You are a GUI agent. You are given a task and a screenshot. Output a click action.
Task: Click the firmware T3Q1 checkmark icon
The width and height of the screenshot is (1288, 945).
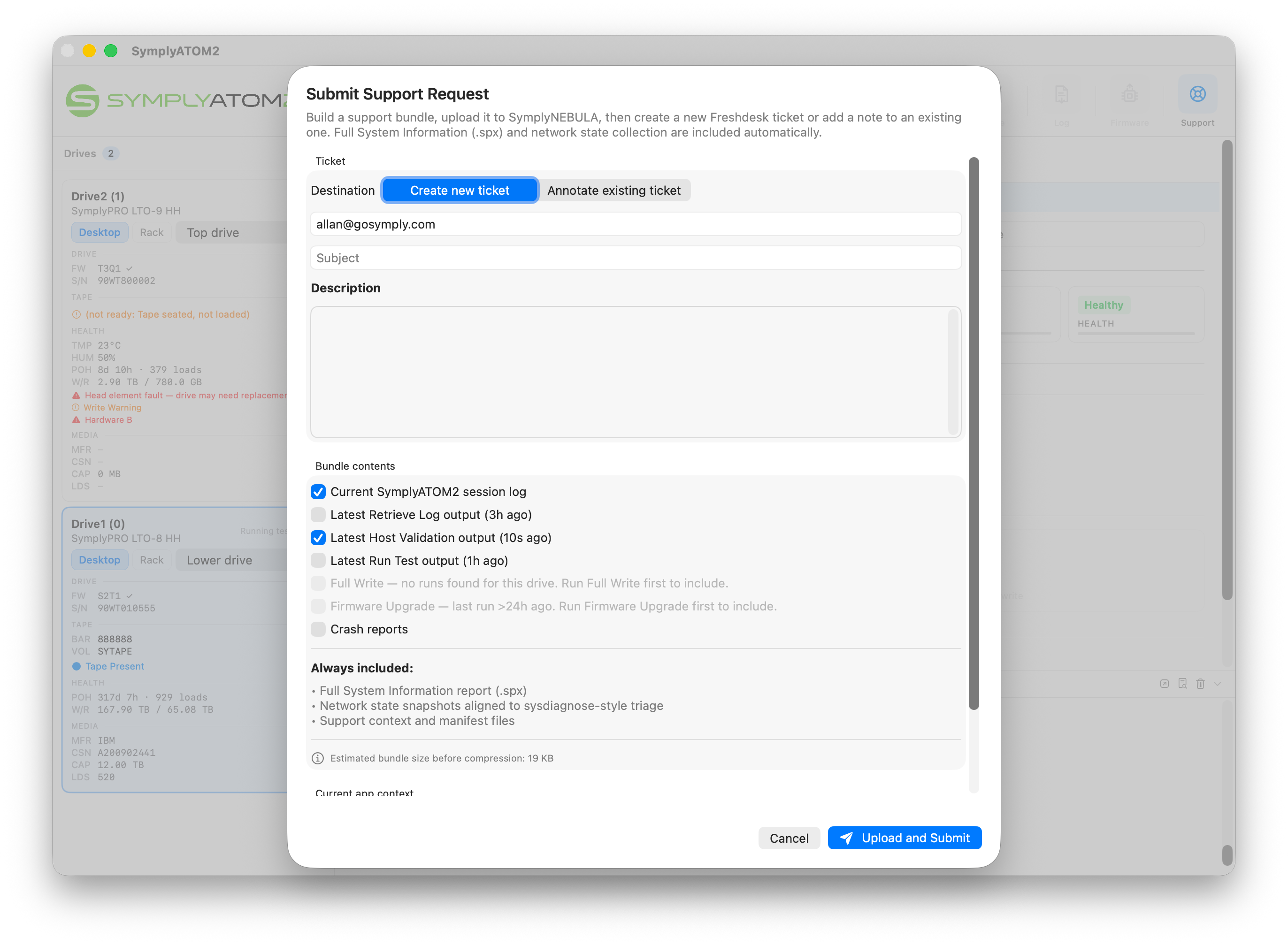[x=129, y=268]
